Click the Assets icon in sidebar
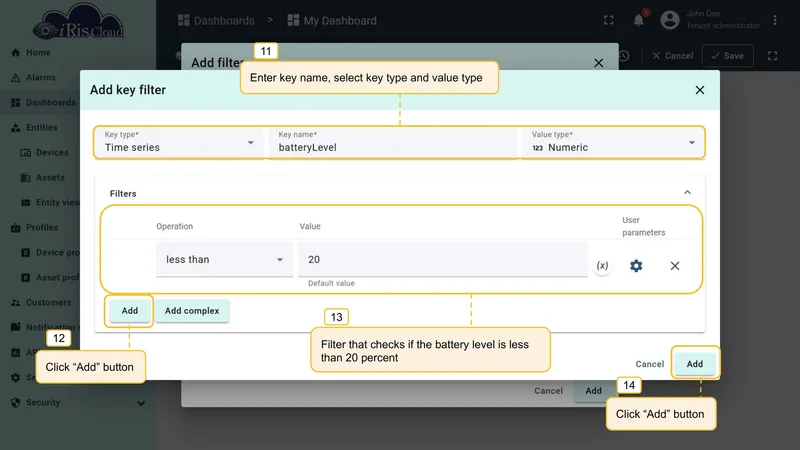The width and height of the screenshot is (800, 450). (26, 178)
